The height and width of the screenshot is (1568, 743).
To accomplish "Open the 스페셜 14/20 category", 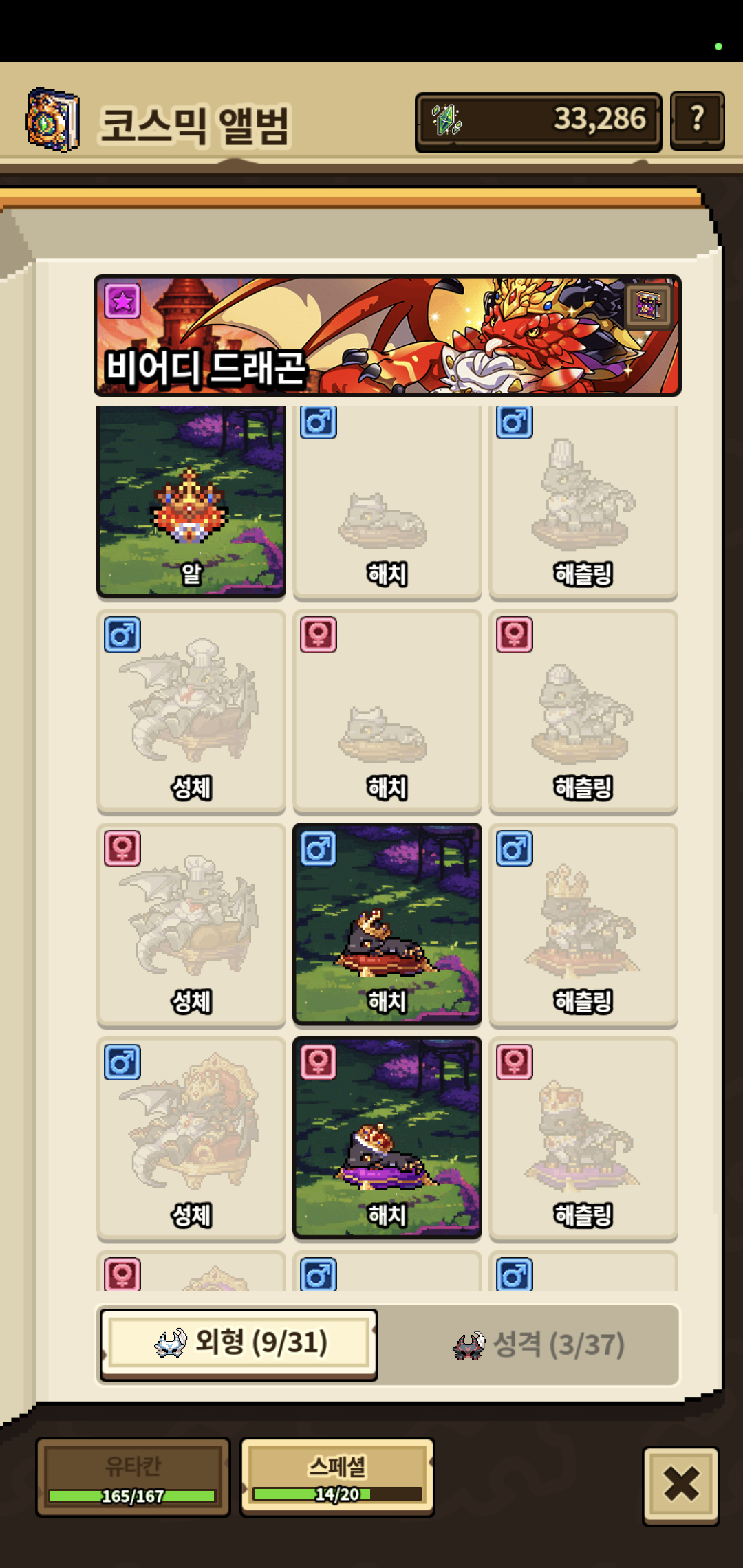I will [337, 1477].
